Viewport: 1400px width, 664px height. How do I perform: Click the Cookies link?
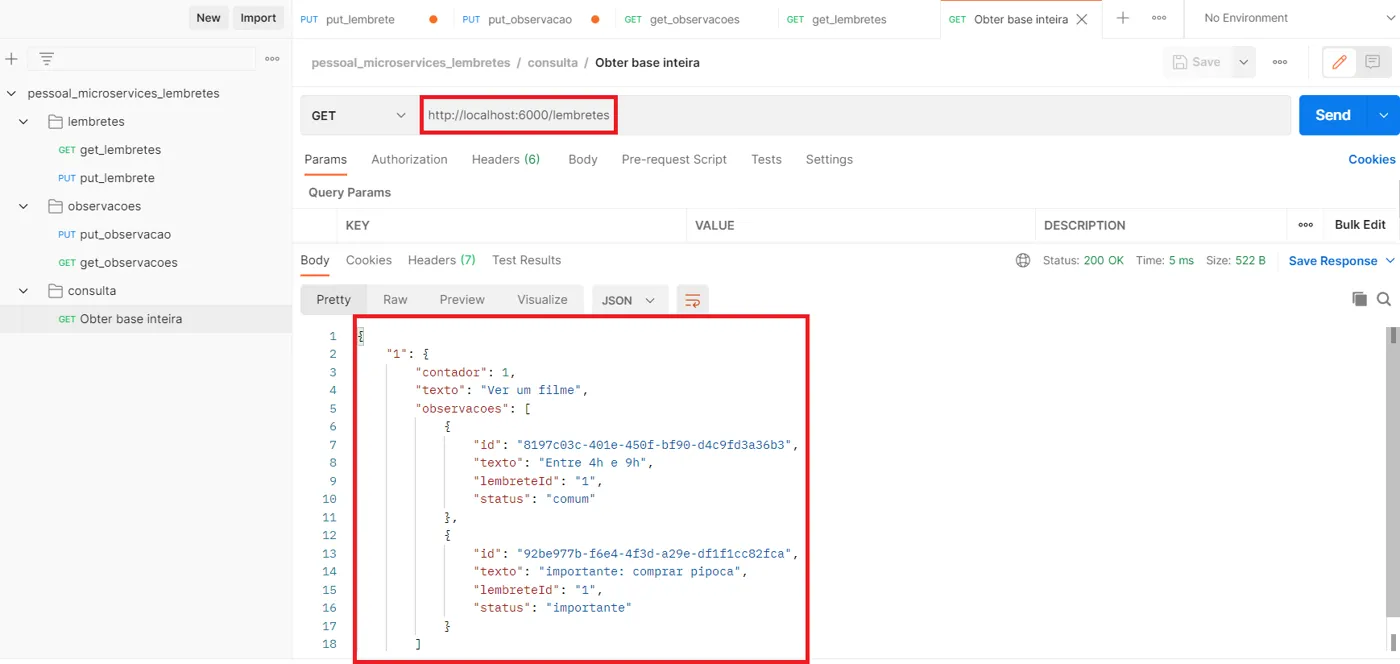(1372, 159)
